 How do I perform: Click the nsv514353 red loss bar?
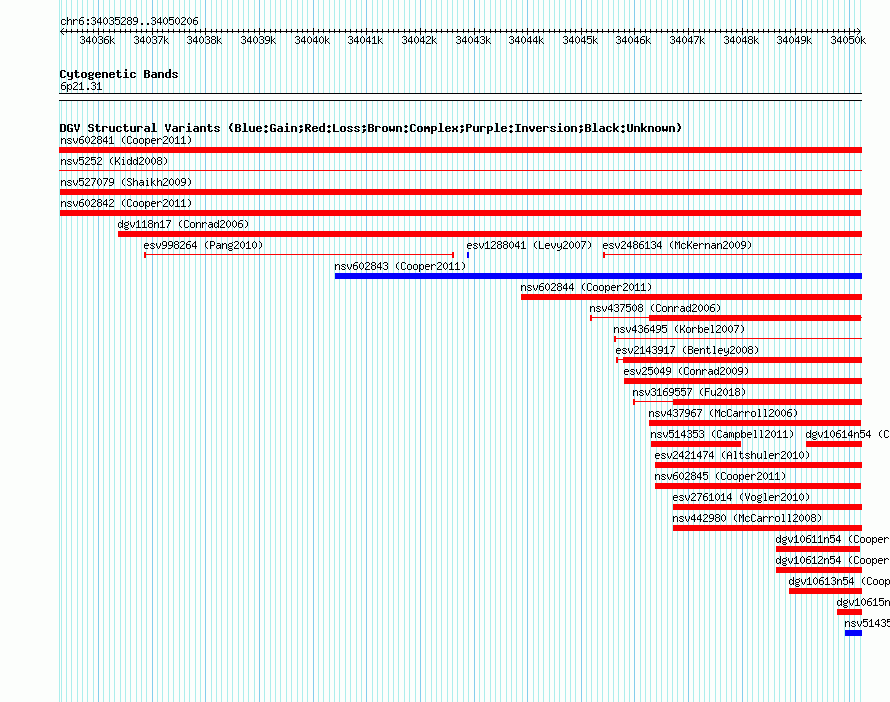696,444
